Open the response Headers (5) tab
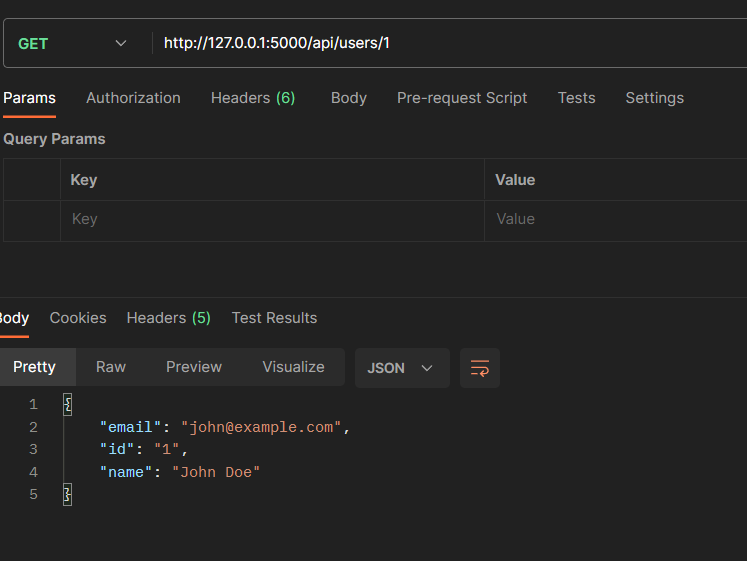This screenshot has width=747, height=561. (168, 318)
